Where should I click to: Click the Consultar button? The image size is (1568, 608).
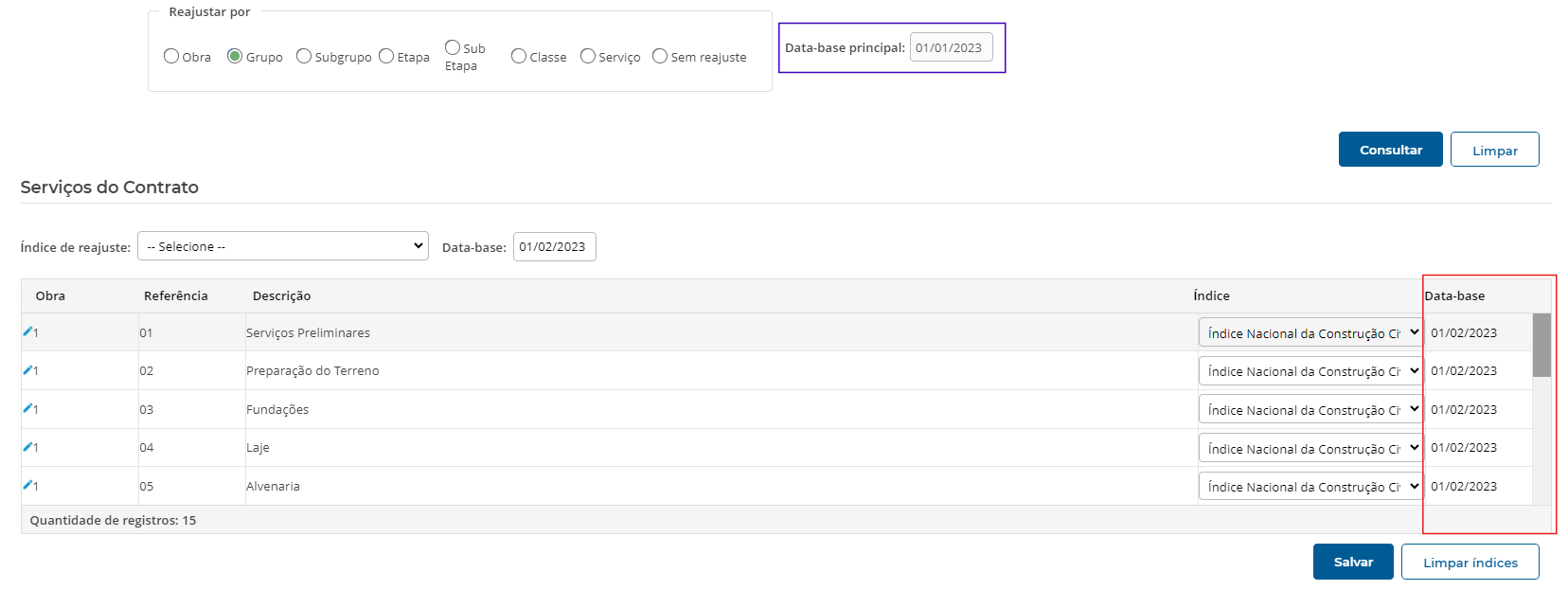point(1390,150)
